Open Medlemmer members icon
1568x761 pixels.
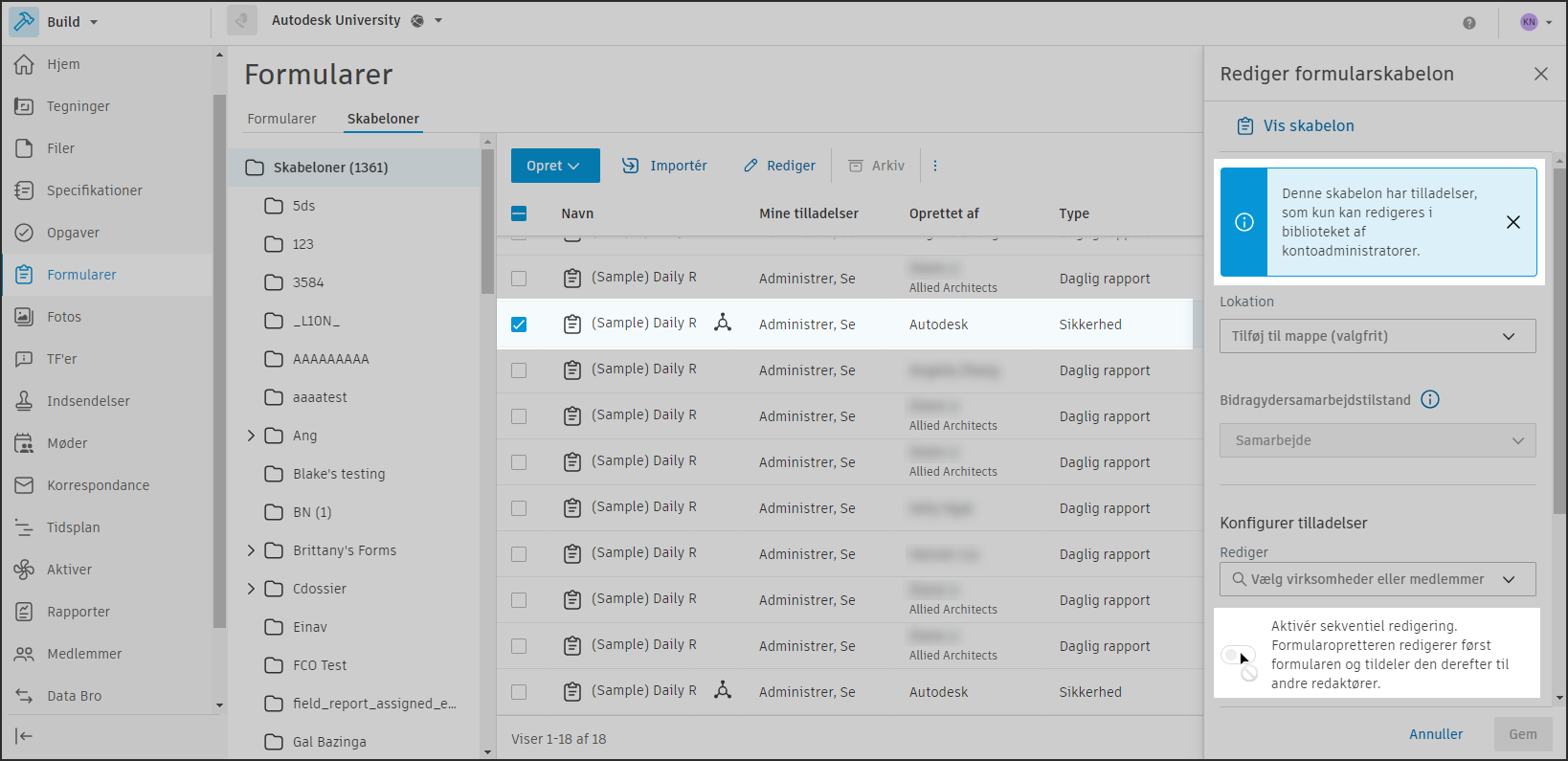[24, 654]
